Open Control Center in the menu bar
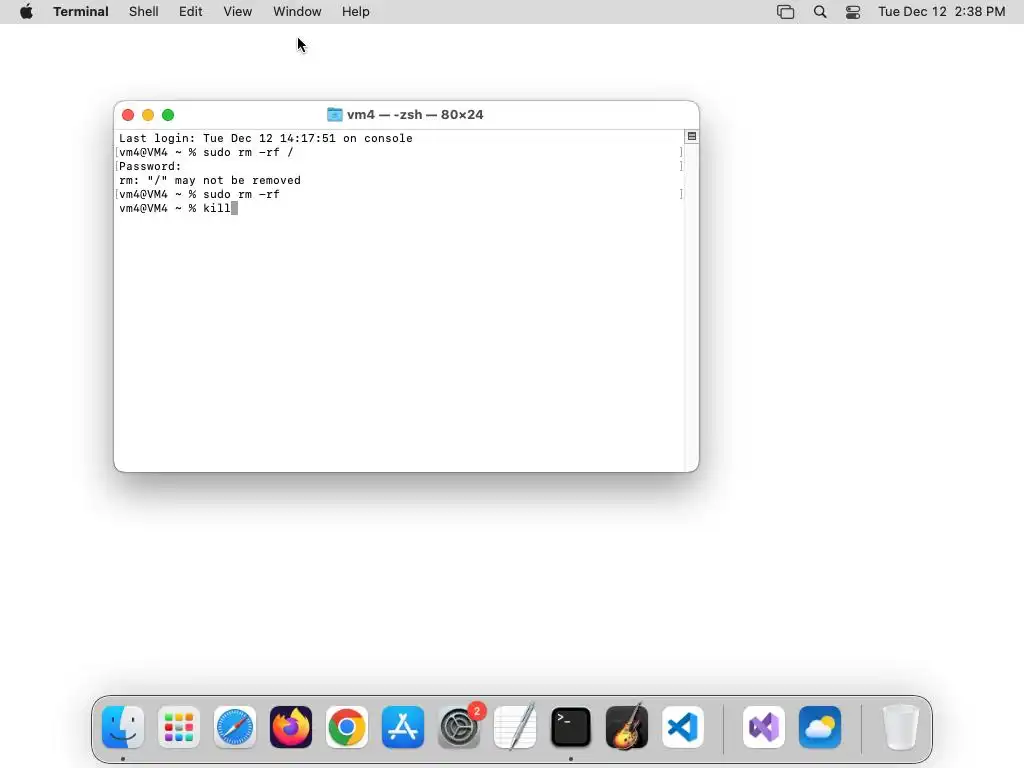The image size is (1024, 768). [x=852, y=12]
